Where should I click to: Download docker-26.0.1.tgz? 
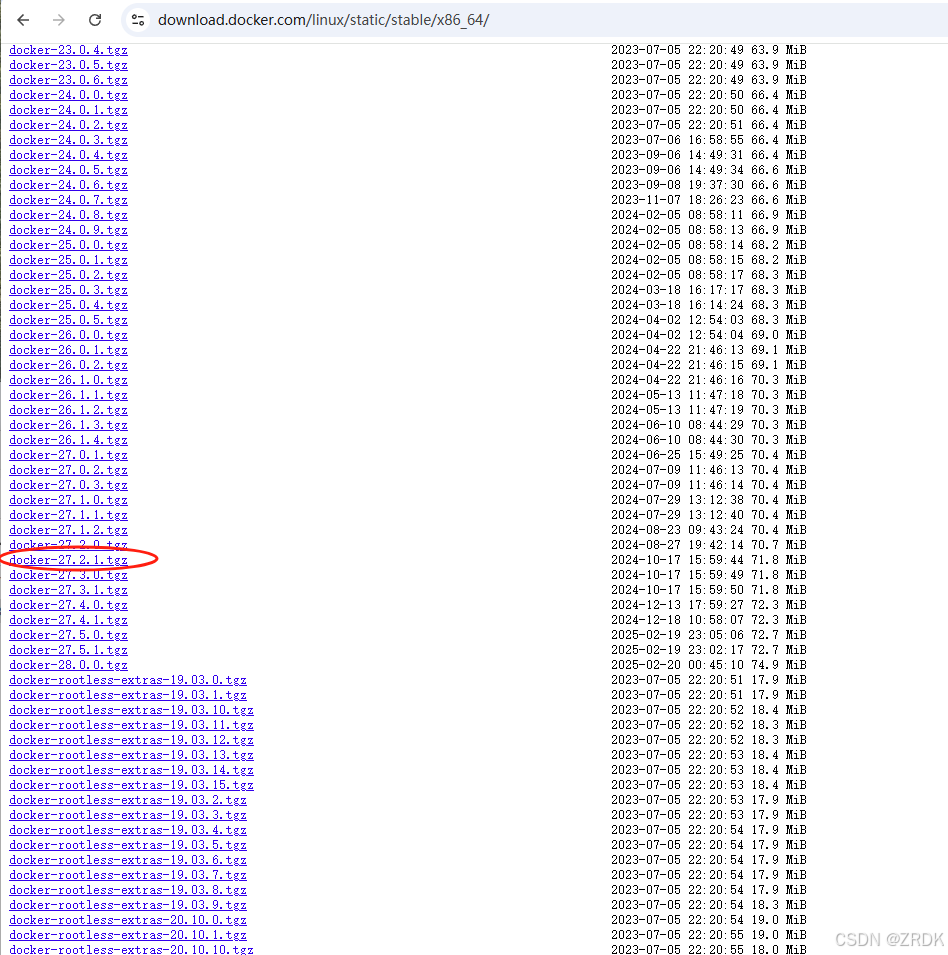tap(68, 350)
